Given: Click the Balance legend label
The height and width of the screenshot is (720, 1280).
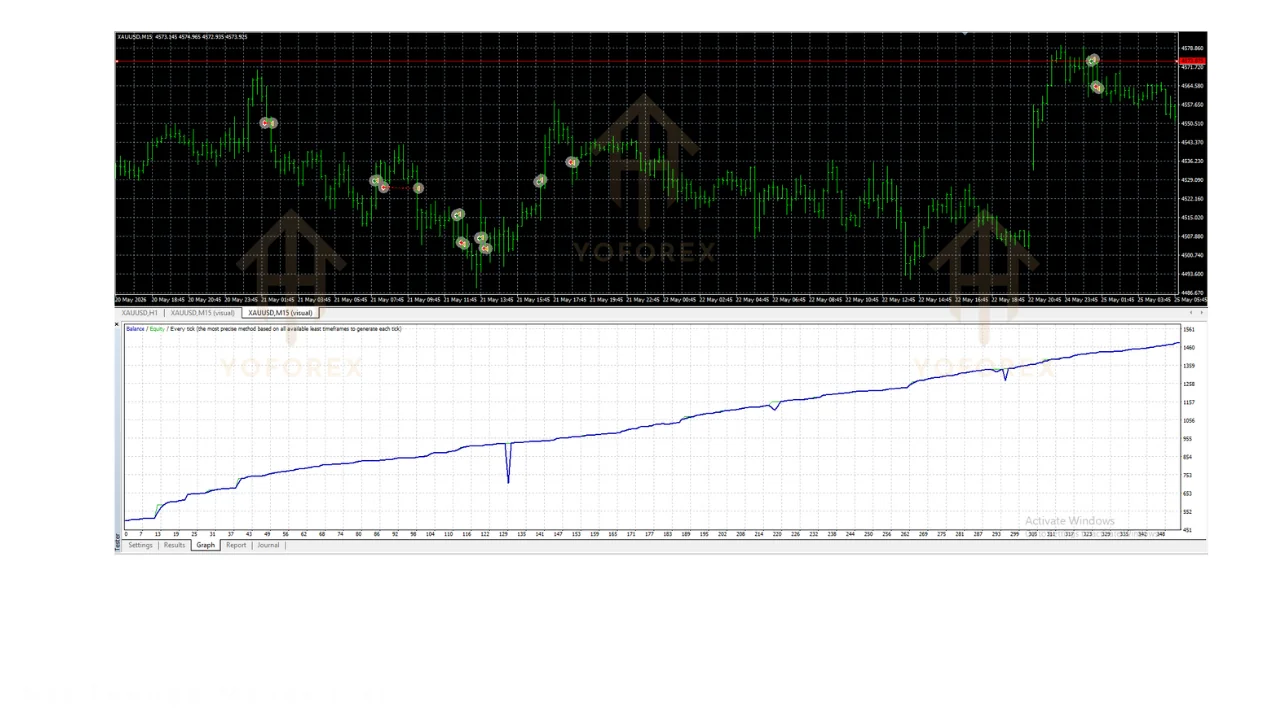Looking at the screenshot, I should pyautogui.click(x=135, y=329).
